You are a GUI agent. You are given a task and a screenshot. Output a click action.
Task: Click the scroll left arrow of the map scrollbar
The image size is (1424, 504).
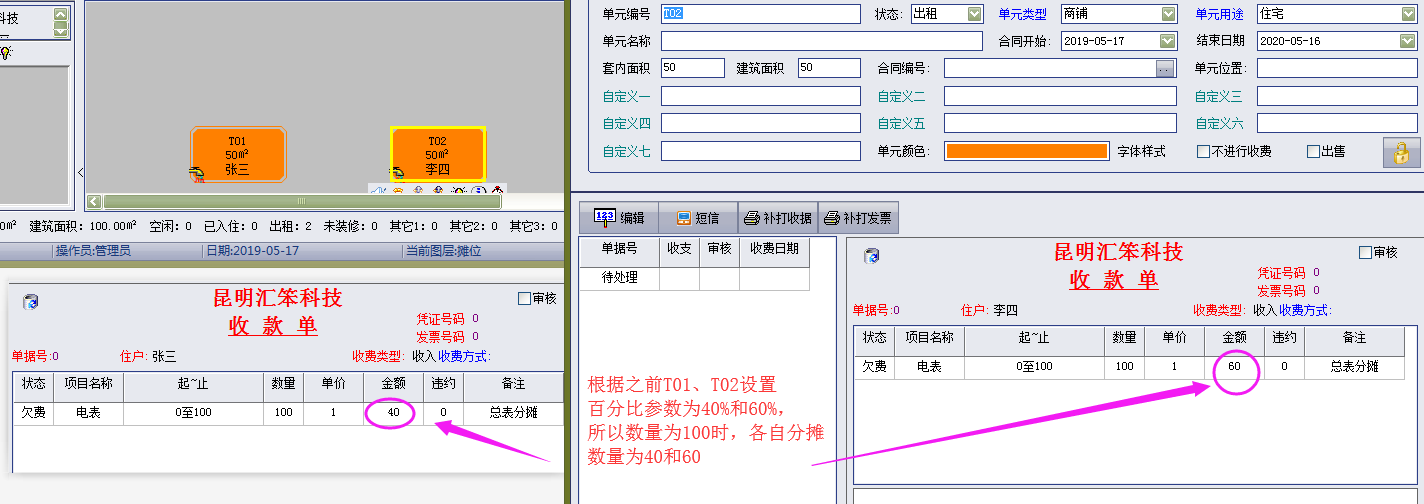[94, 201]
